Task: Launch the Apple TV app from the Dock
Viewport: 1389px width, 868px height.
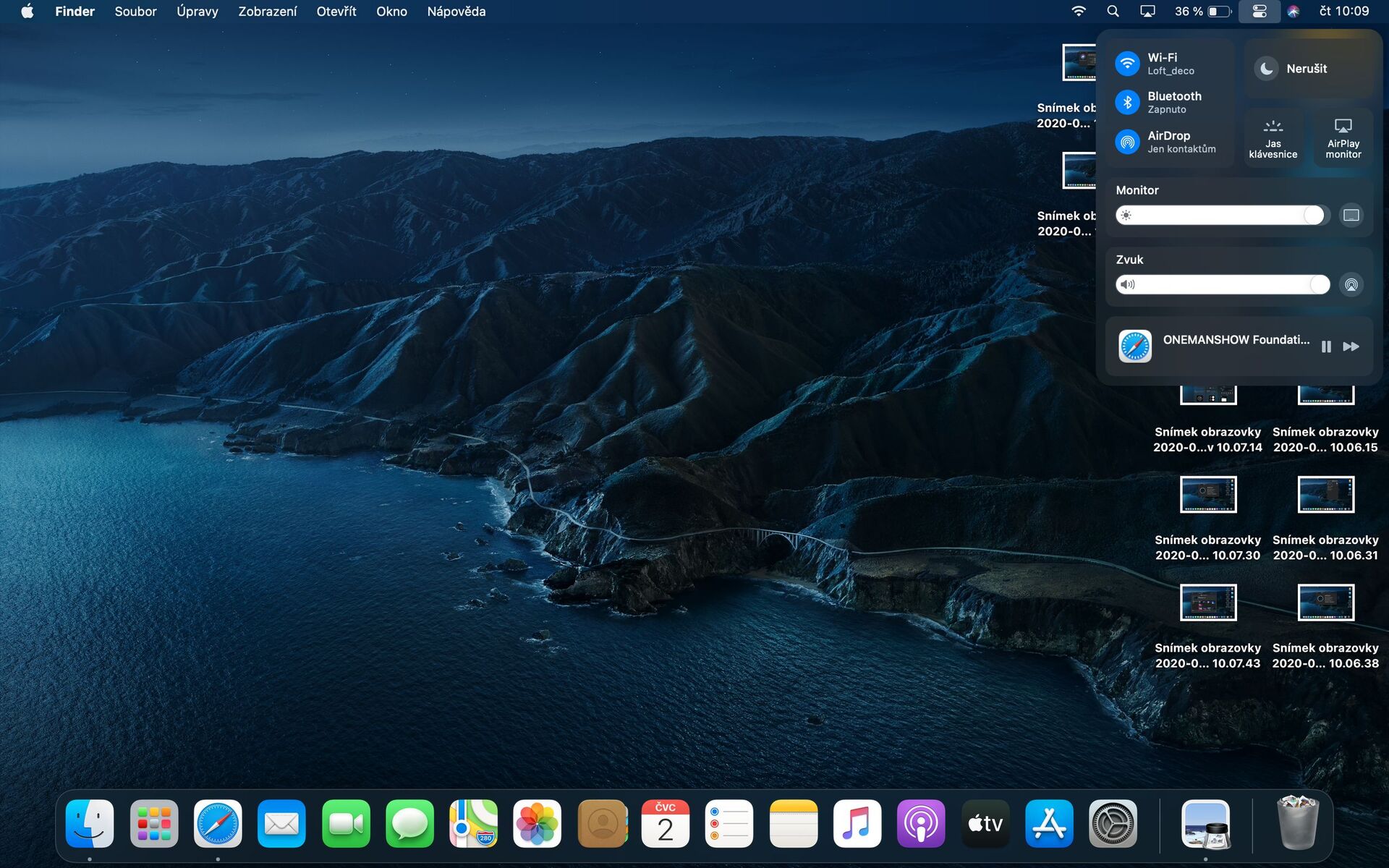Action: pyautogui.click(x=985, y=822)
